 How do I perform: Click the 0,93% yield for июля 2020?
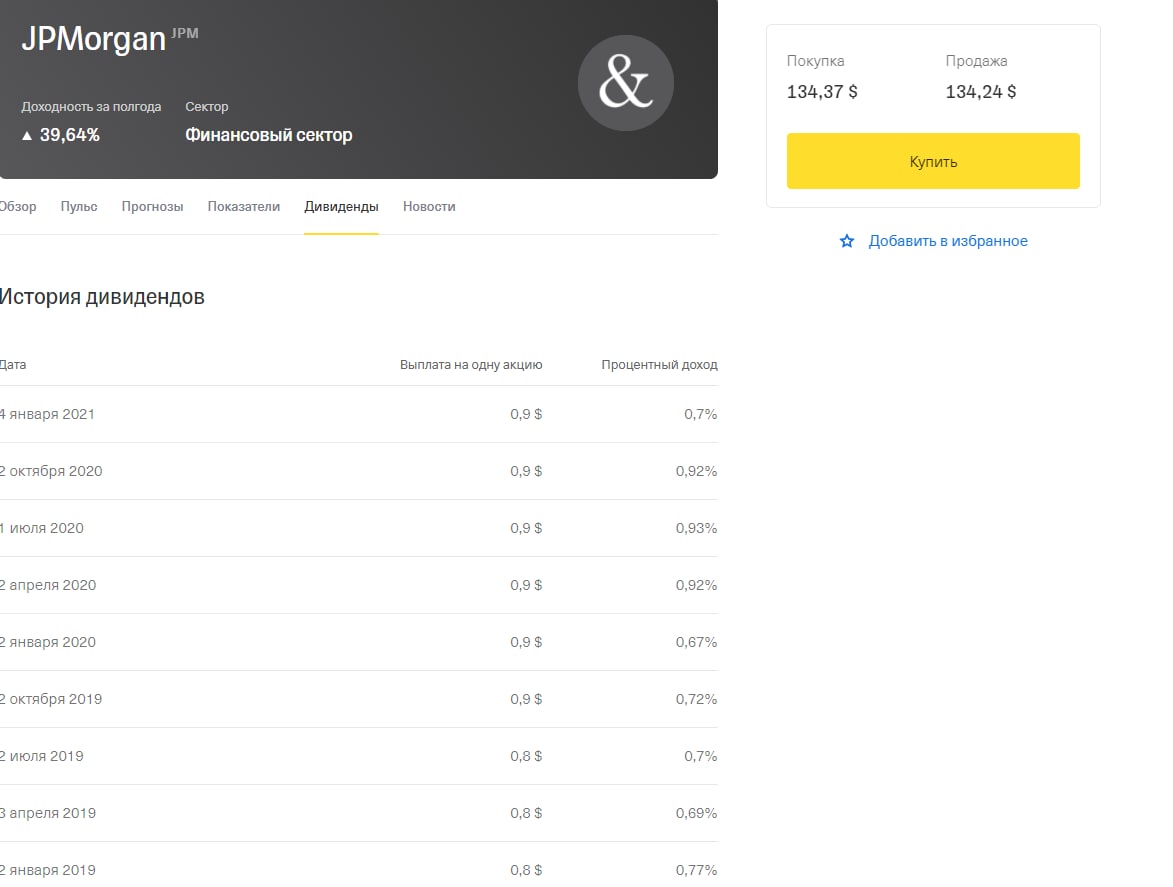coord(696,528)
